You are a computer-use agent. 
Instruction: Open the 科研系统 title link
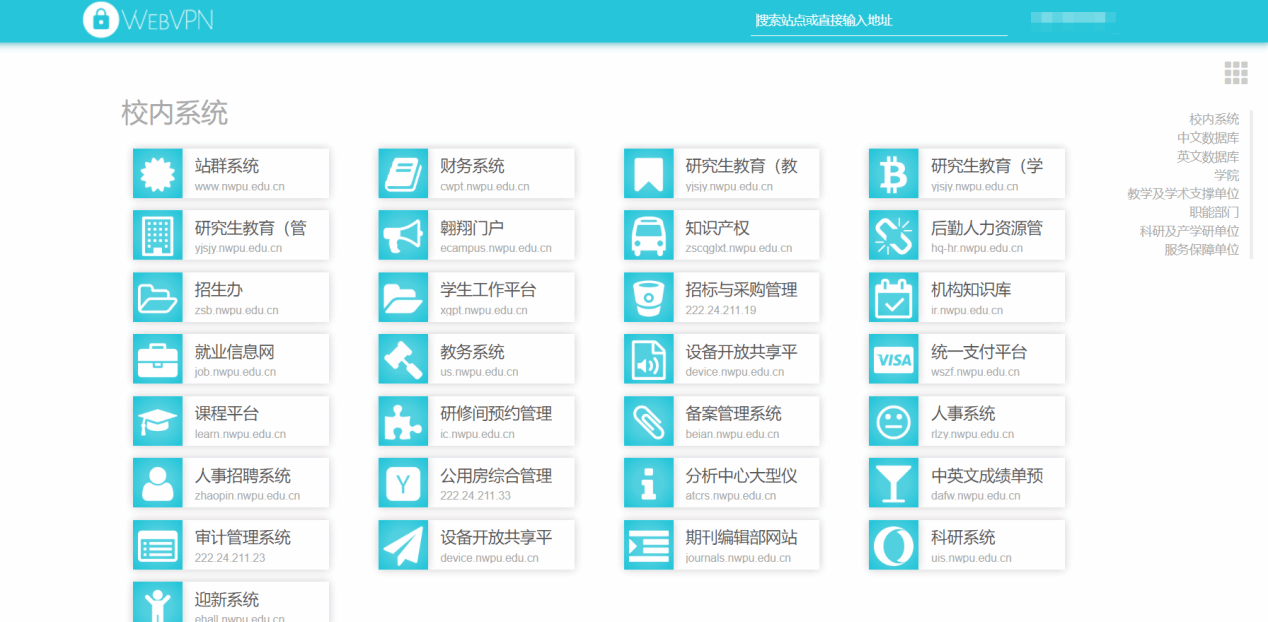coord(963,538)
